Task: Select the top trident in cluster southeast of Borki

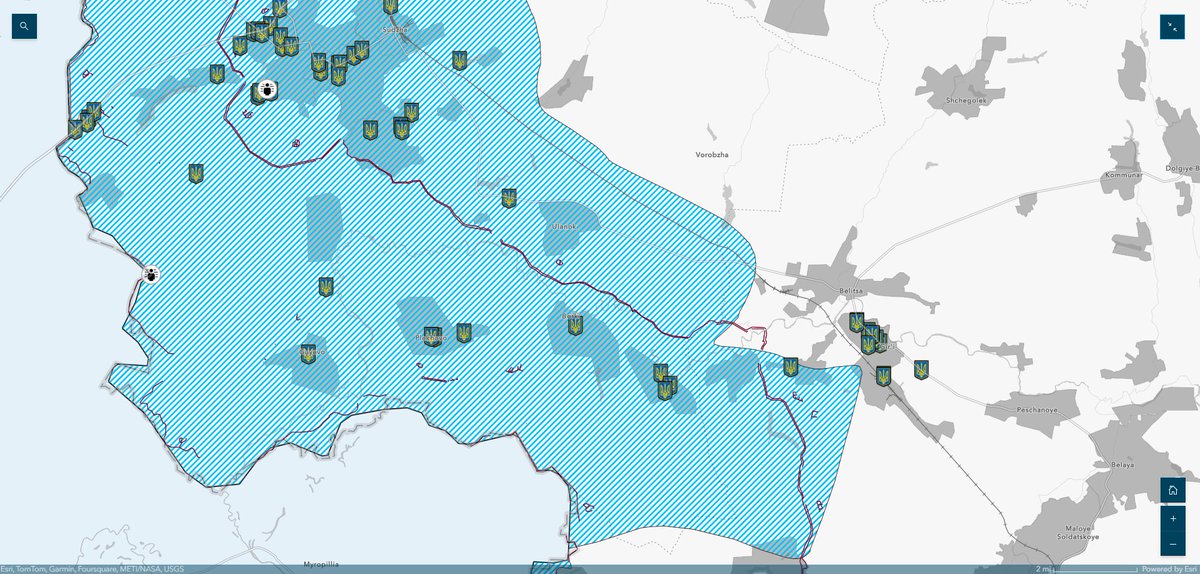Action: (x=661, y=373)
